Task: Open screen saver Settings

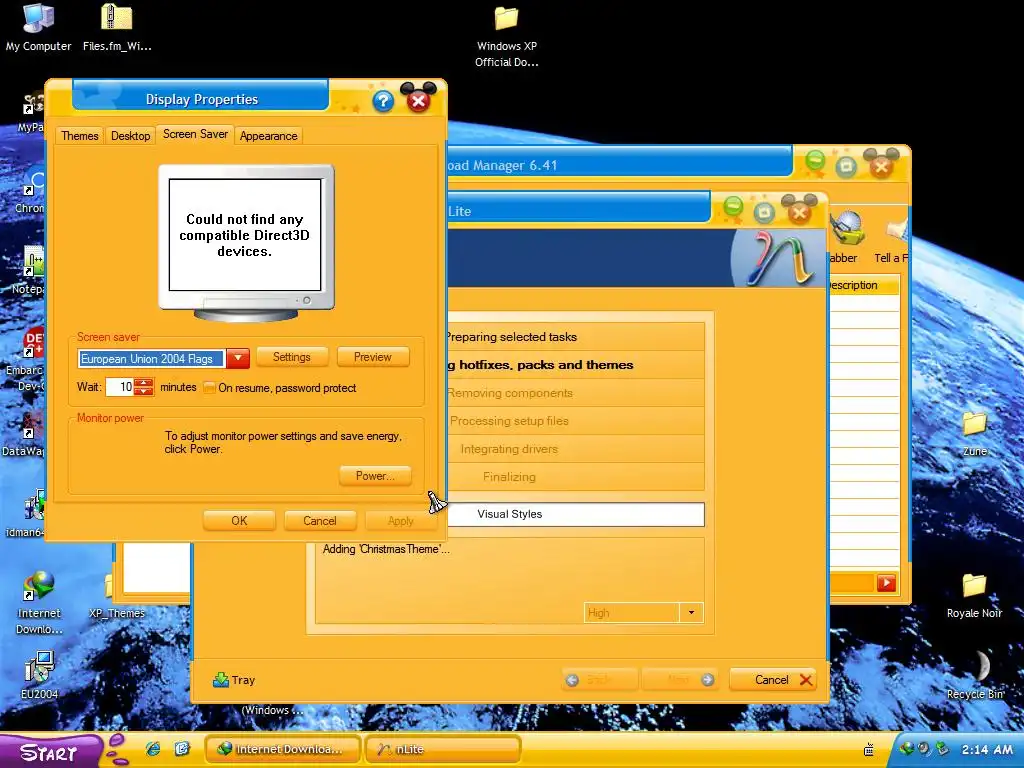Action: [x=291, y=357]
